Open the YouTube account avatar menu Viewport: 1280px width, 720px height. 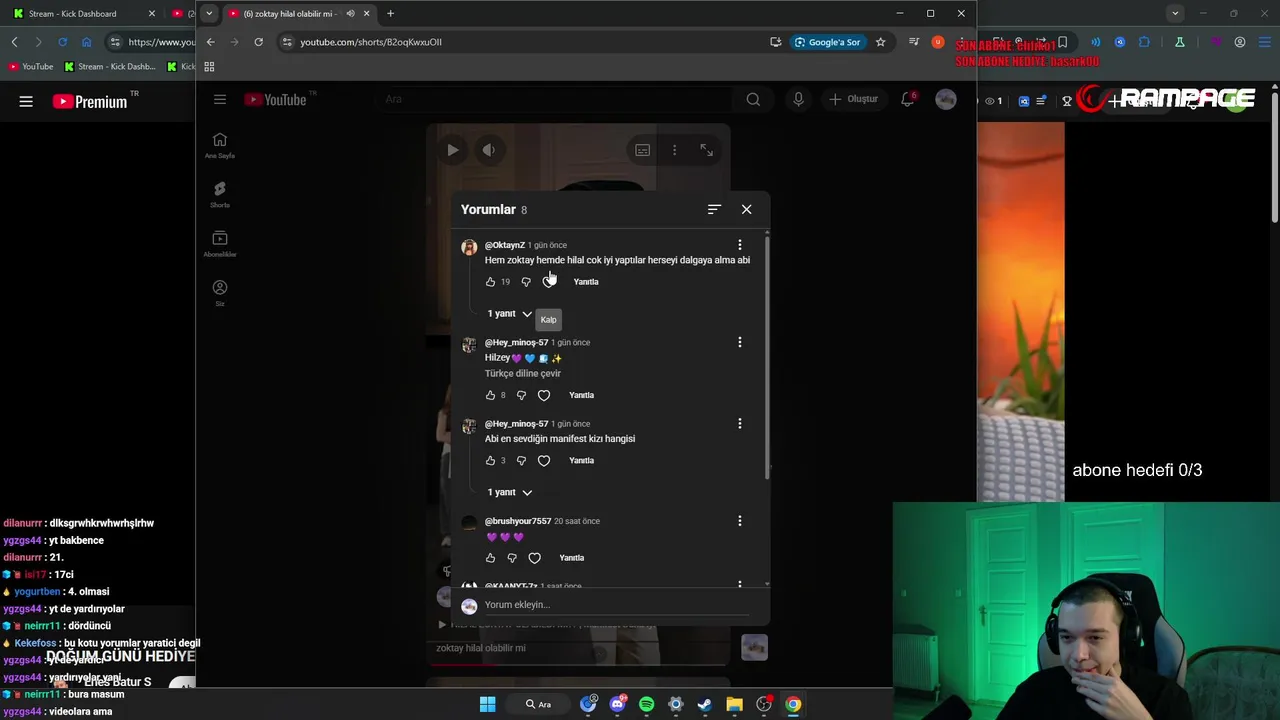point(946,99)
